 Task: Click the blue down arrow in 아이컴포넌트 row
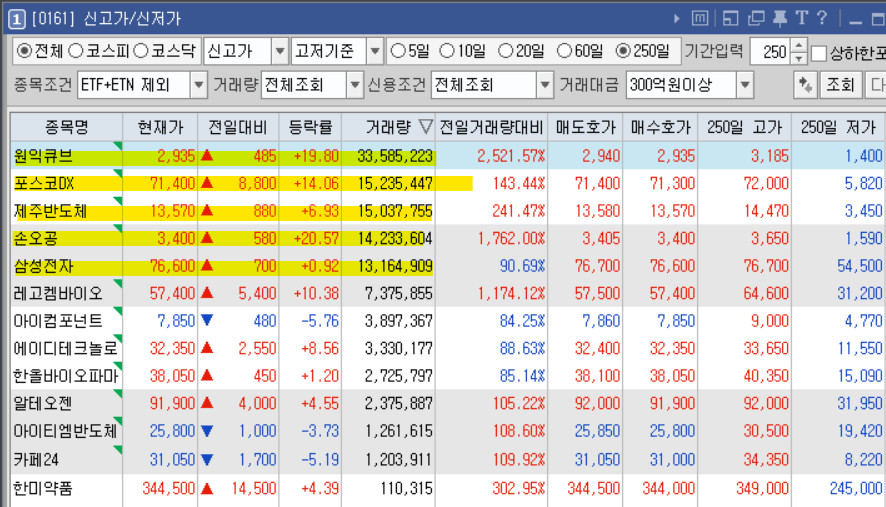[x=207, y=320]
